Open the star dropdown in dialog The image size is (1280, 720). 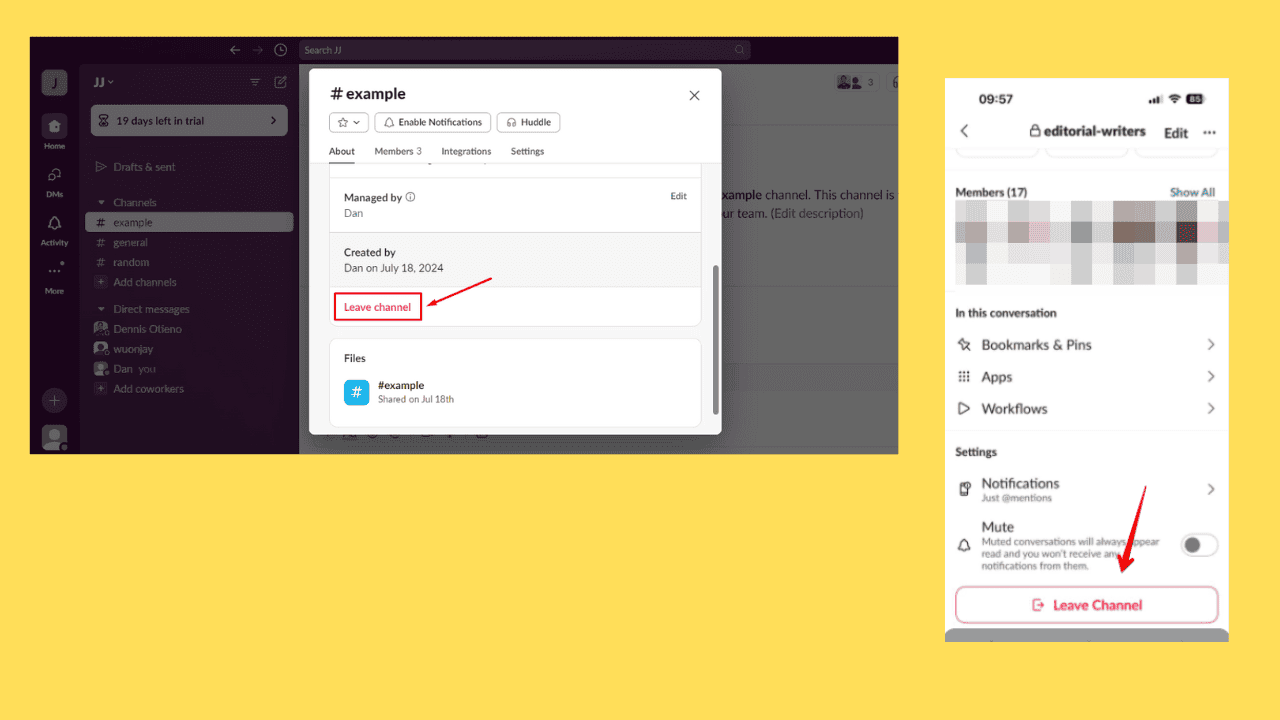click(x=349, y=122)
